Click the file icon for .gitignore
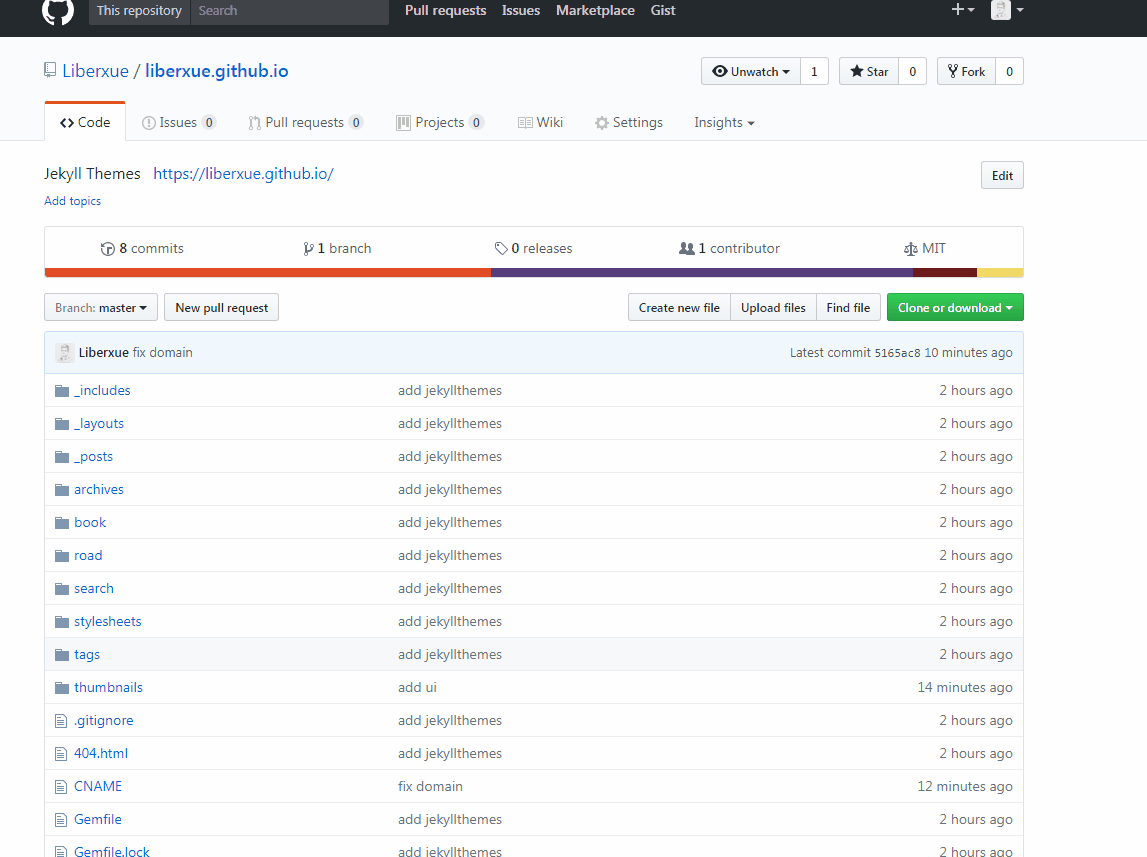The height and width of the screenshot is (857, 1147). click(x=61, y=721)
